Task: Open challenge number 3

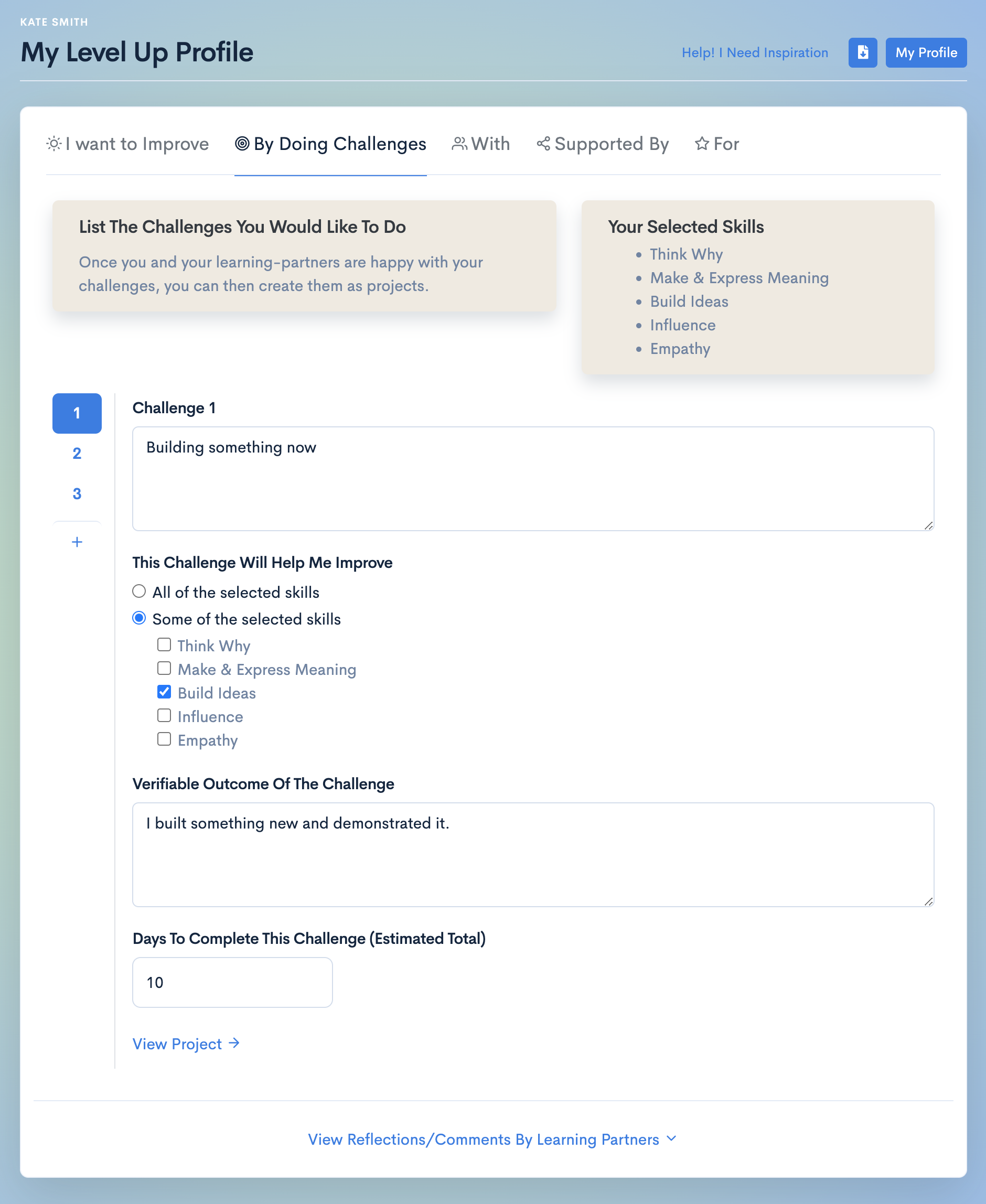Action: pyautogui.click(x=77, y=493)
